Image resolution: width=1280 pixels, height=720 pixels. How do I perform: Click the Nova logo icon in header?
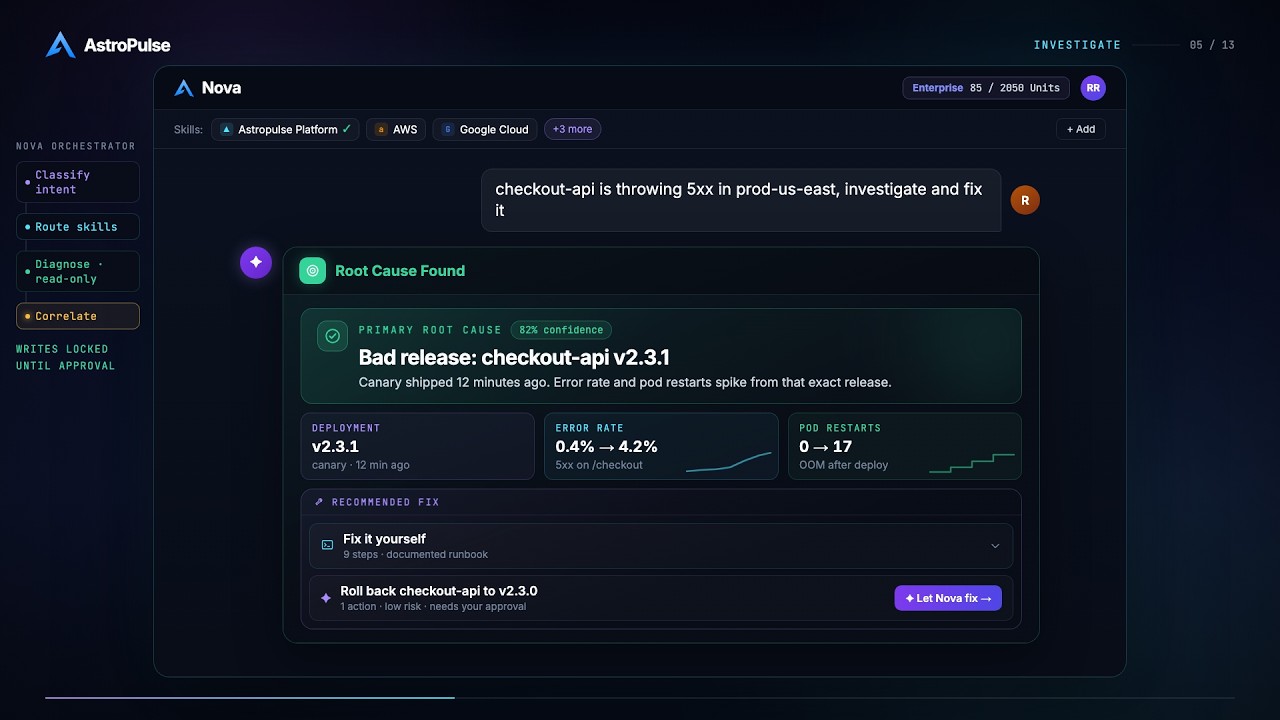click(x=184, y=88)
